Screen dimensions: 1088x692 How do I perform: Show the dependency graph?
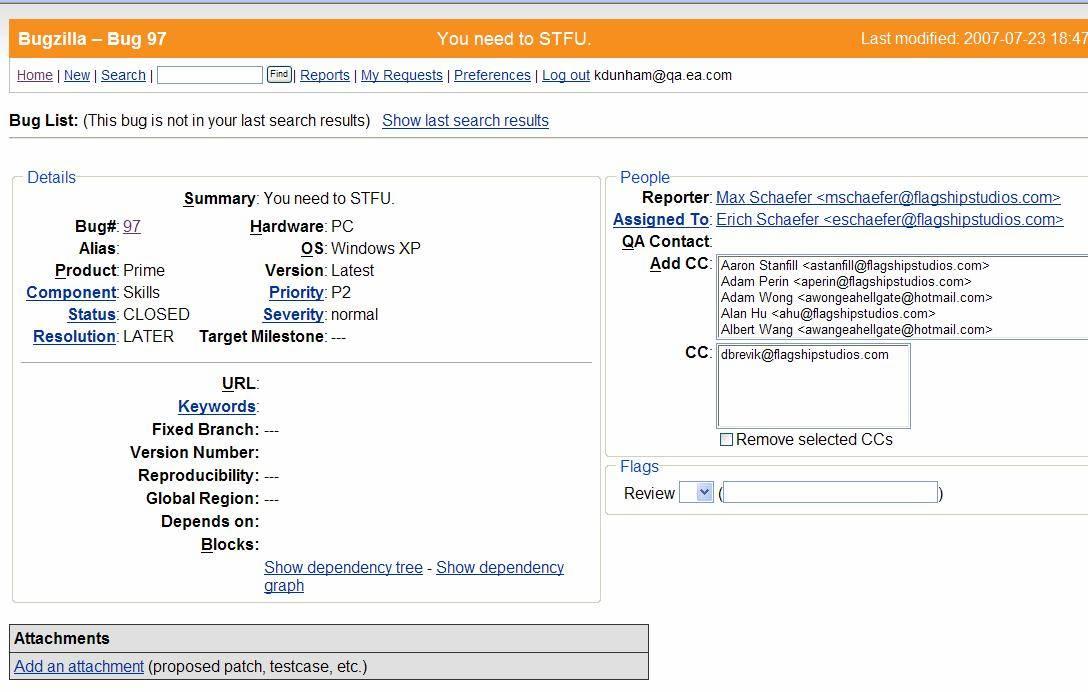(x=499, y=567)
